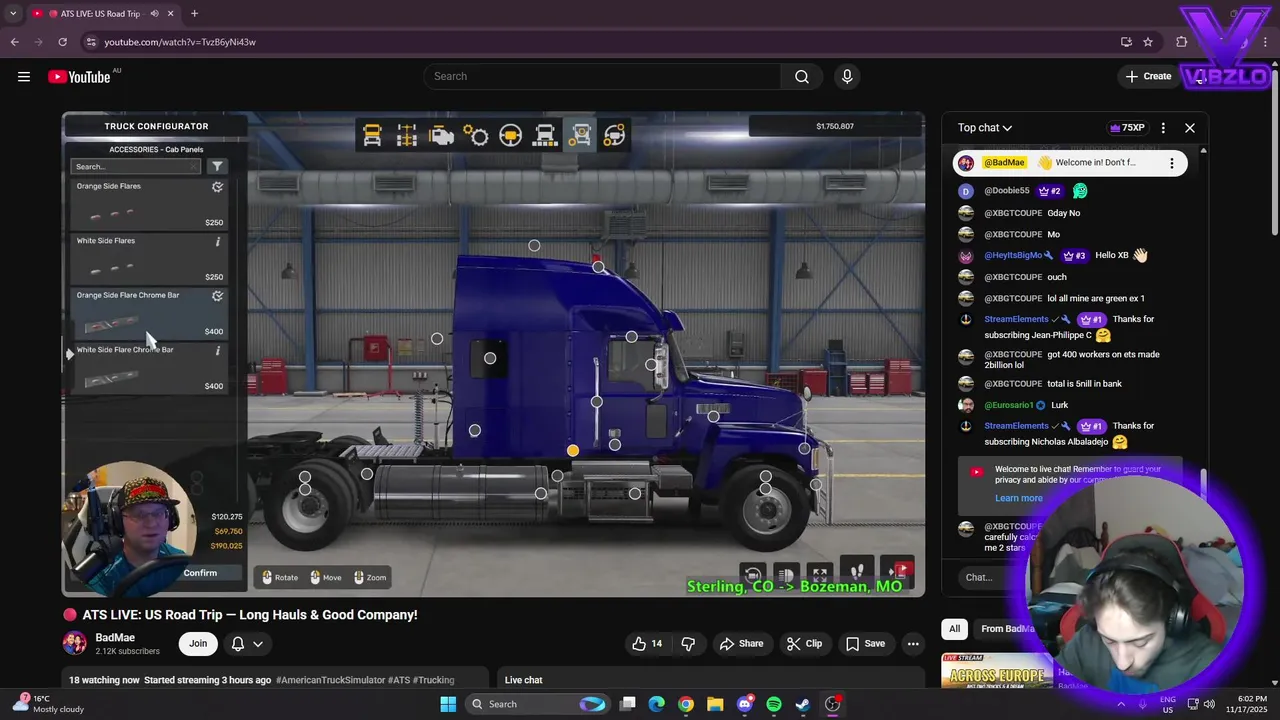Open the tab search dropdown arrow
Image resolution: width=1280 pixels, height=720 pixels.
(13, 14)
